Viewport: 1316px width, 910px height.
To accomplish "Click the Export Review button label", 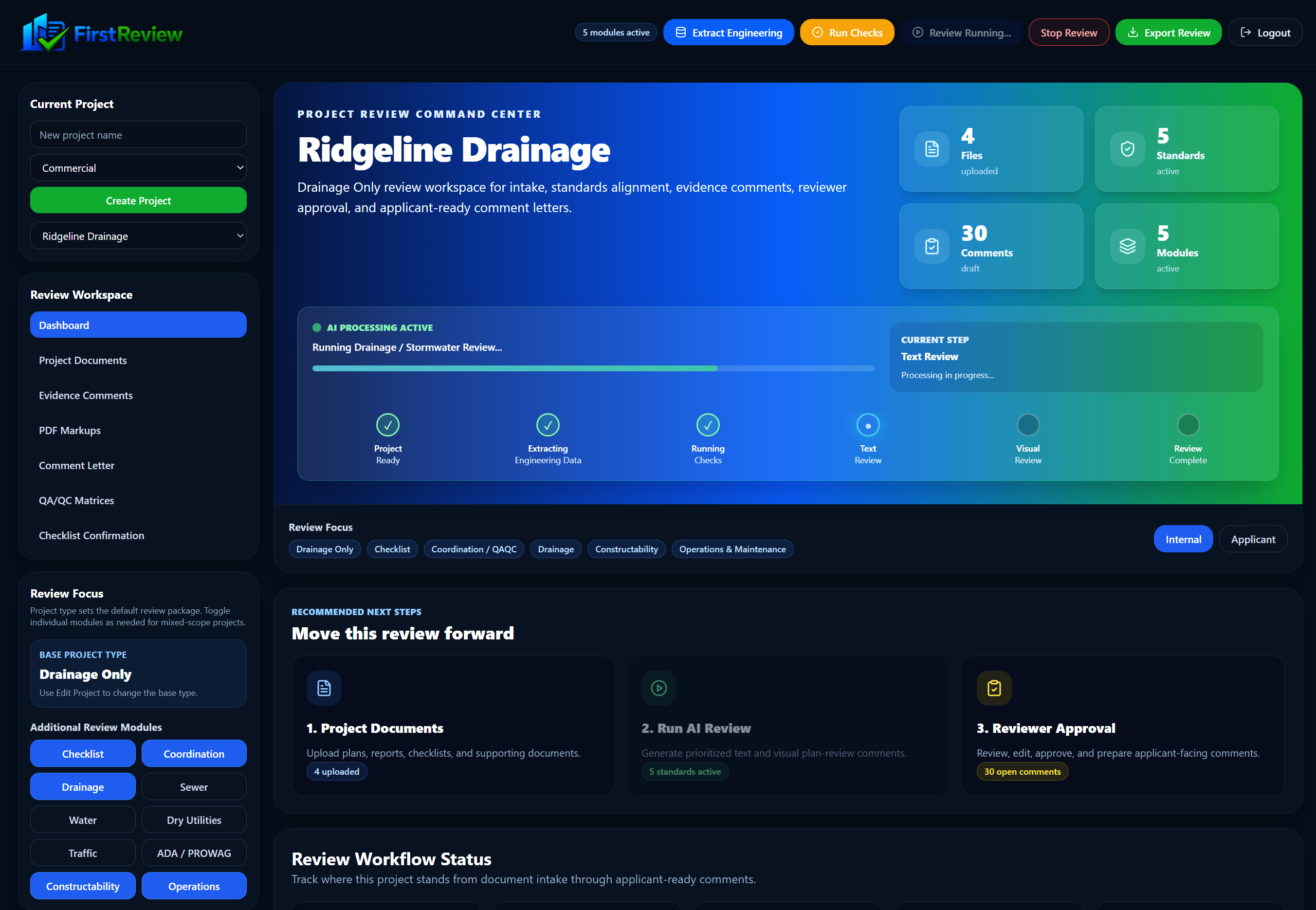I will (x=1177, y=33).
